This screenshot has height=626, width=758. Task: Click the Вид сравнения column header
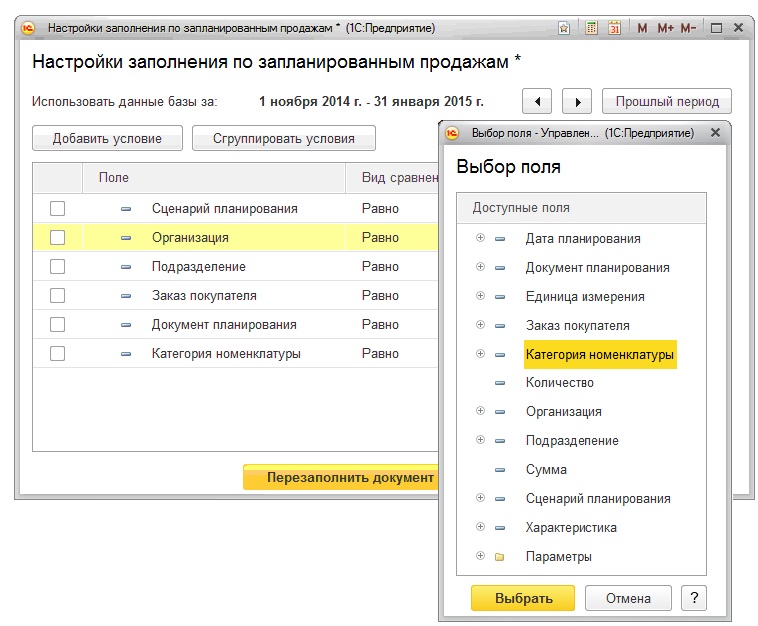[393, 178]
